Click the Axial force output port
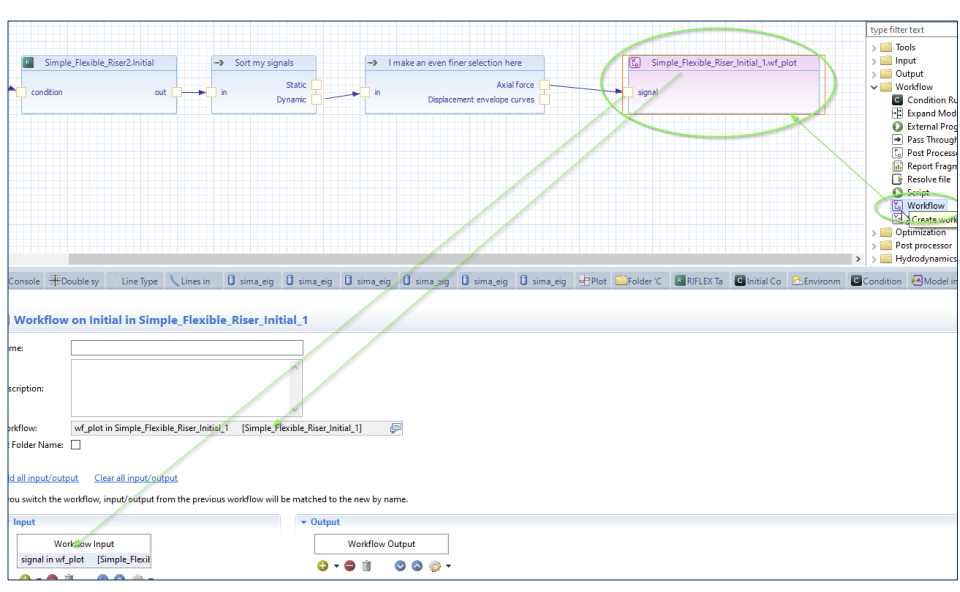The width and height of the screenshot is (960, 592). pyautogui.click(x=543, y=85)
